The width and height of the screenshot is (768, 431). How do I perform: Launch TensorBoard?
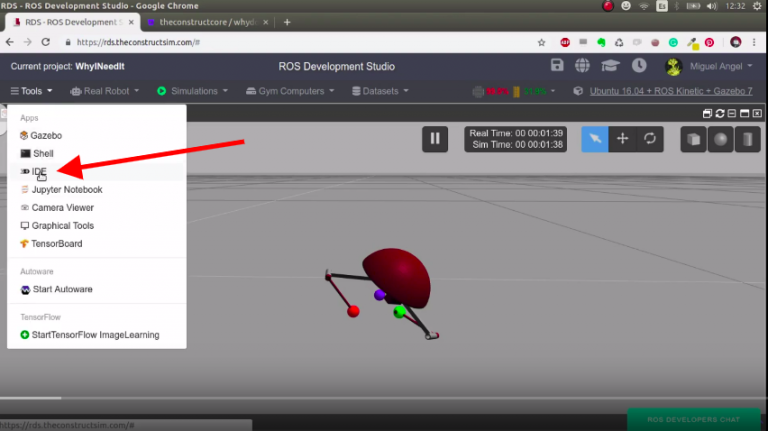click(51, 243)
